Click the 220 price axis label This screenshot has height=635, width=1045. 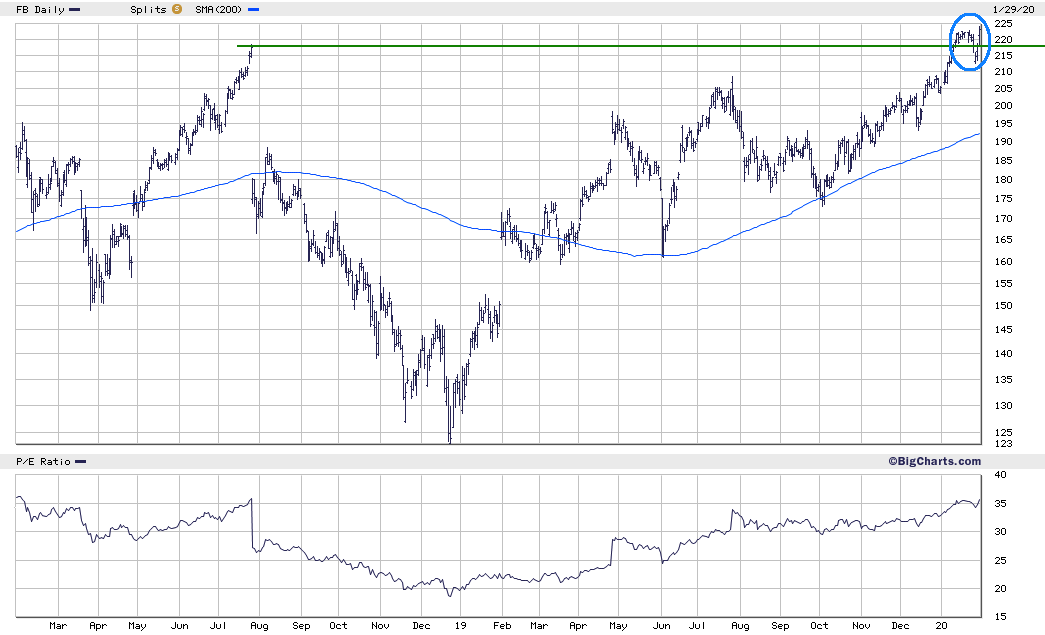pyautogui.click(x=1003, y=40)
